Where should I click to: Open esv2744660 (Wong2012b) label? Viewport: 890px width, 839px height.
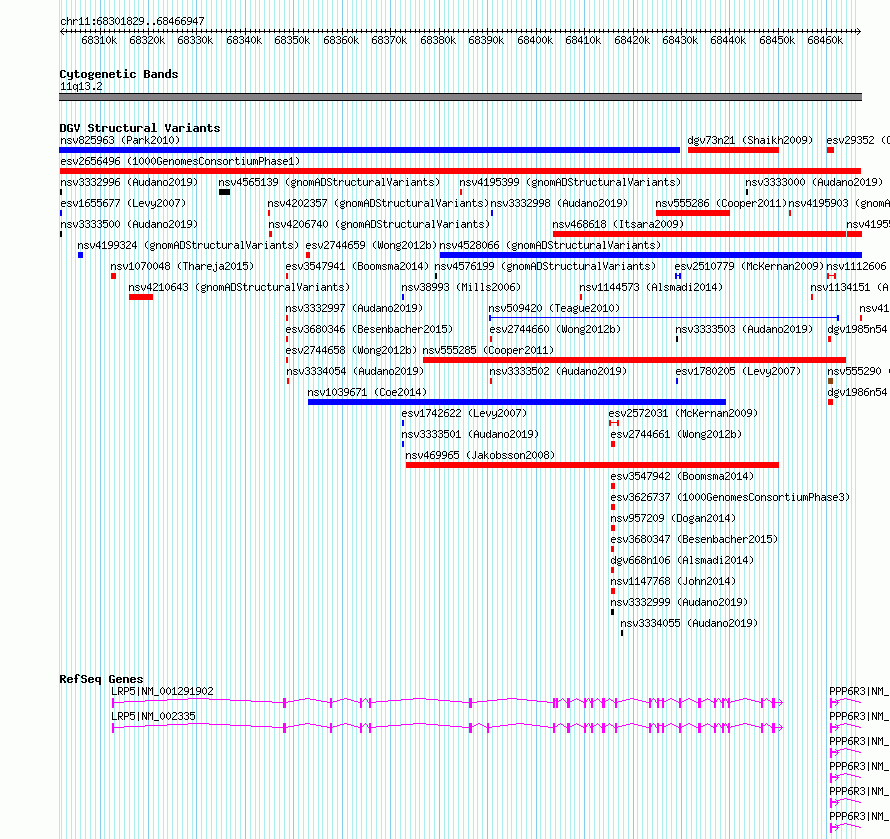555,329
